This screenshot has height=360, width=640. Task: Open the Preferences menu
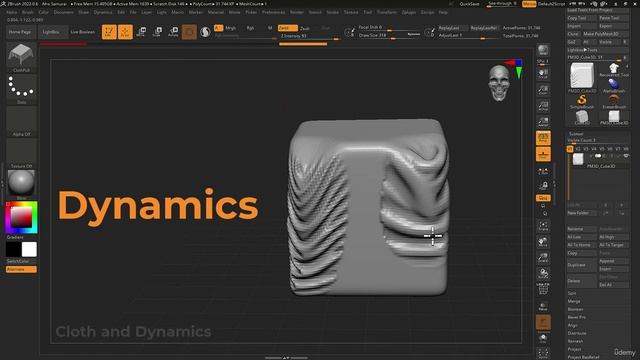(x=273, y=12)
